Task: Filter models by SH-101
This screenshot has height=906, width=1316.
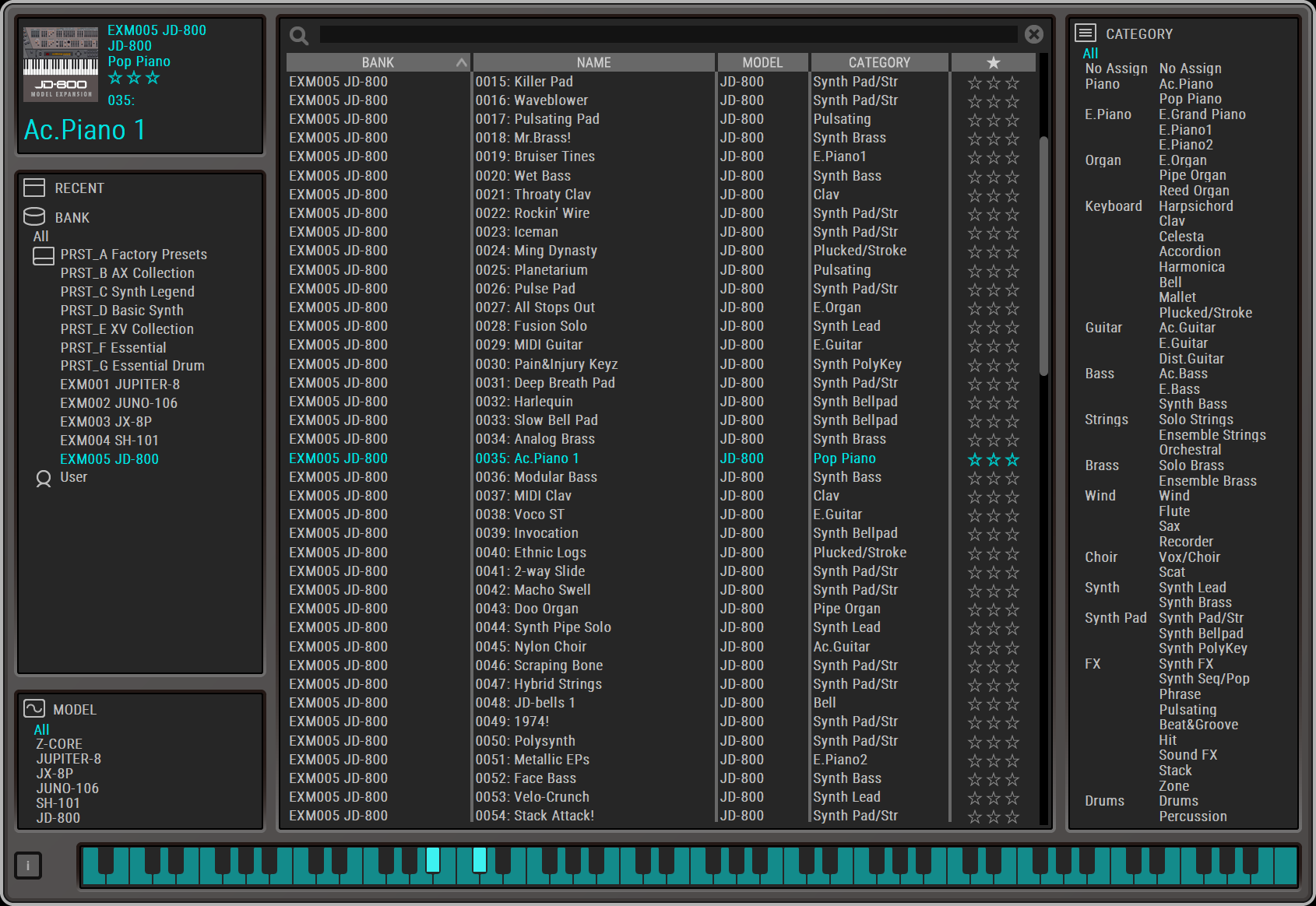Action: tap(58, 803)
